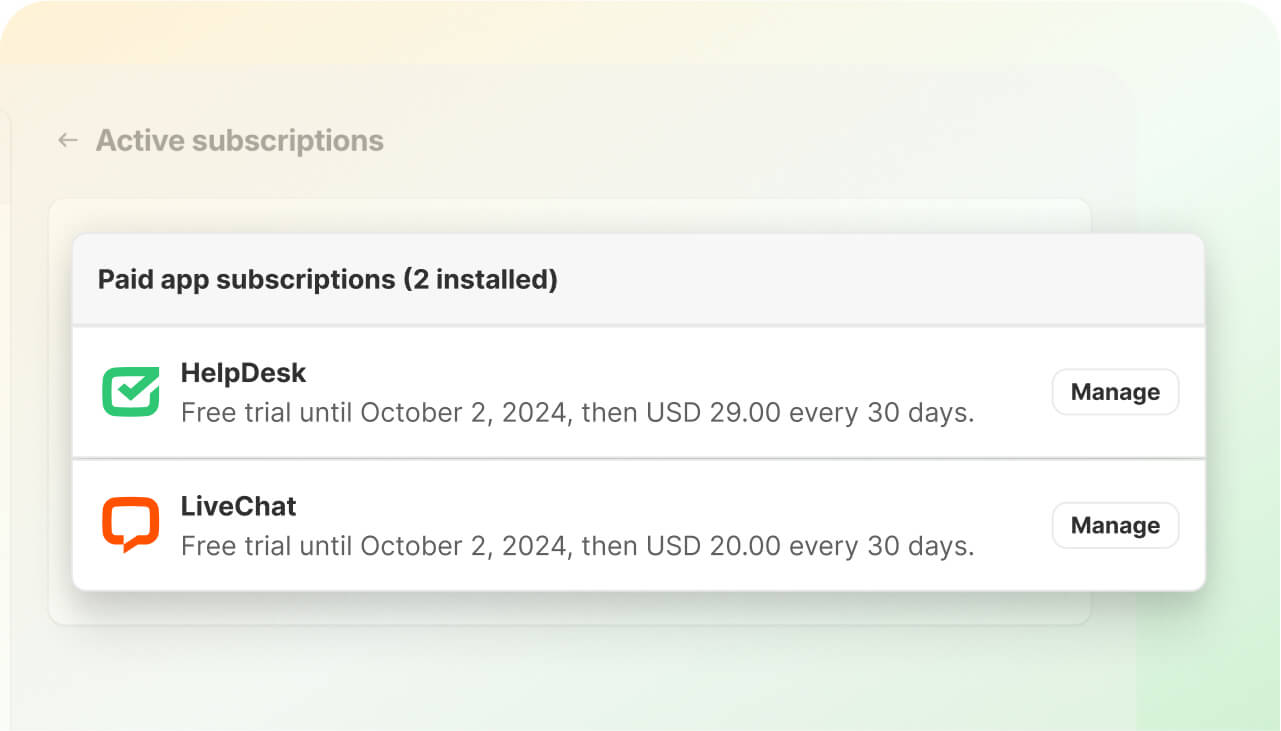This screenshot has width=1281, height=731.
Task: Select LiveChat's free trial description text
Action: [x=577, y=546]
